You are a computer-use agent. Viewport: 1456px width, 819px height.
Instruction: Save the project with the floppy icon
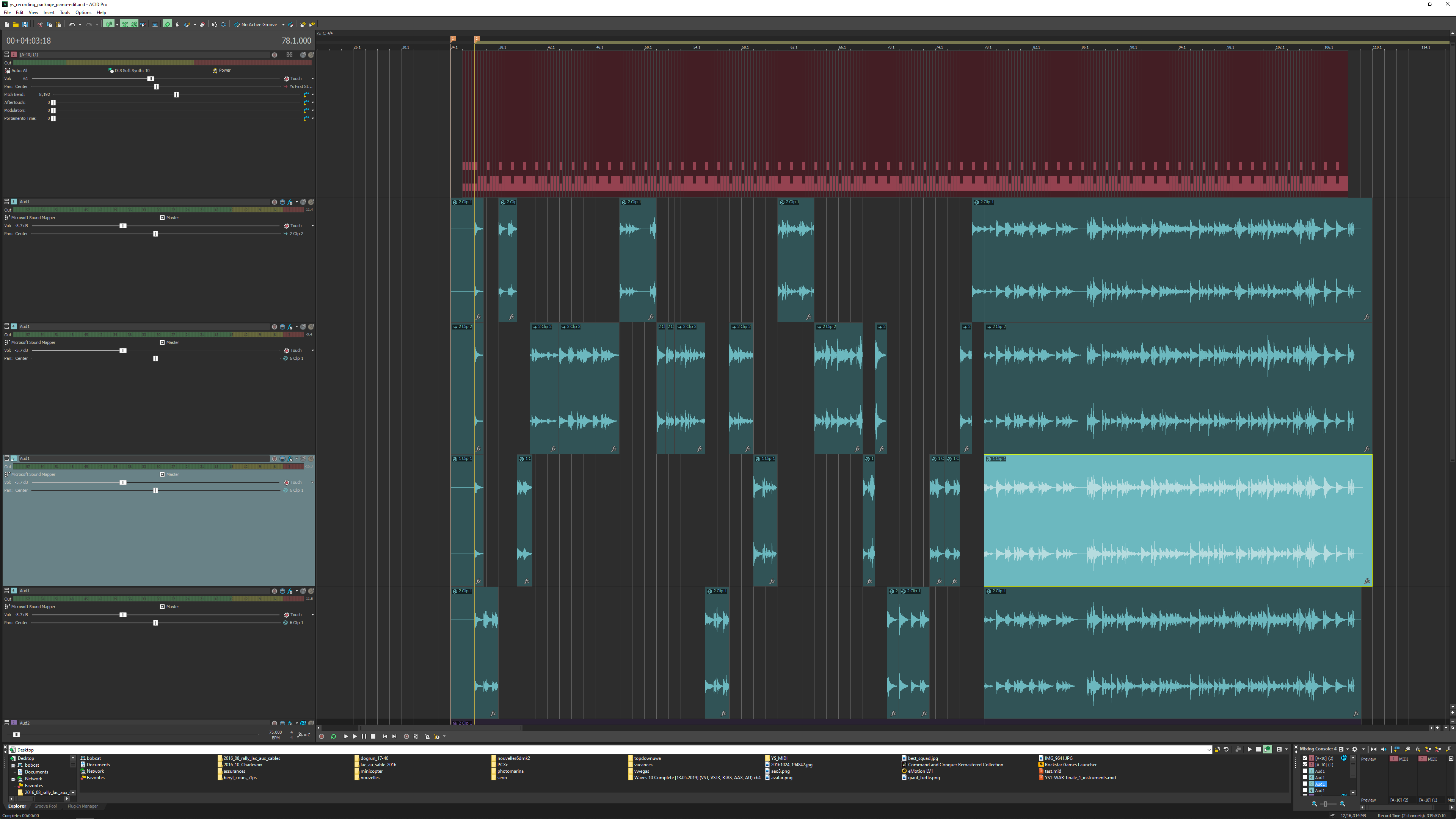pyautogui.click(x=25, y=24)
